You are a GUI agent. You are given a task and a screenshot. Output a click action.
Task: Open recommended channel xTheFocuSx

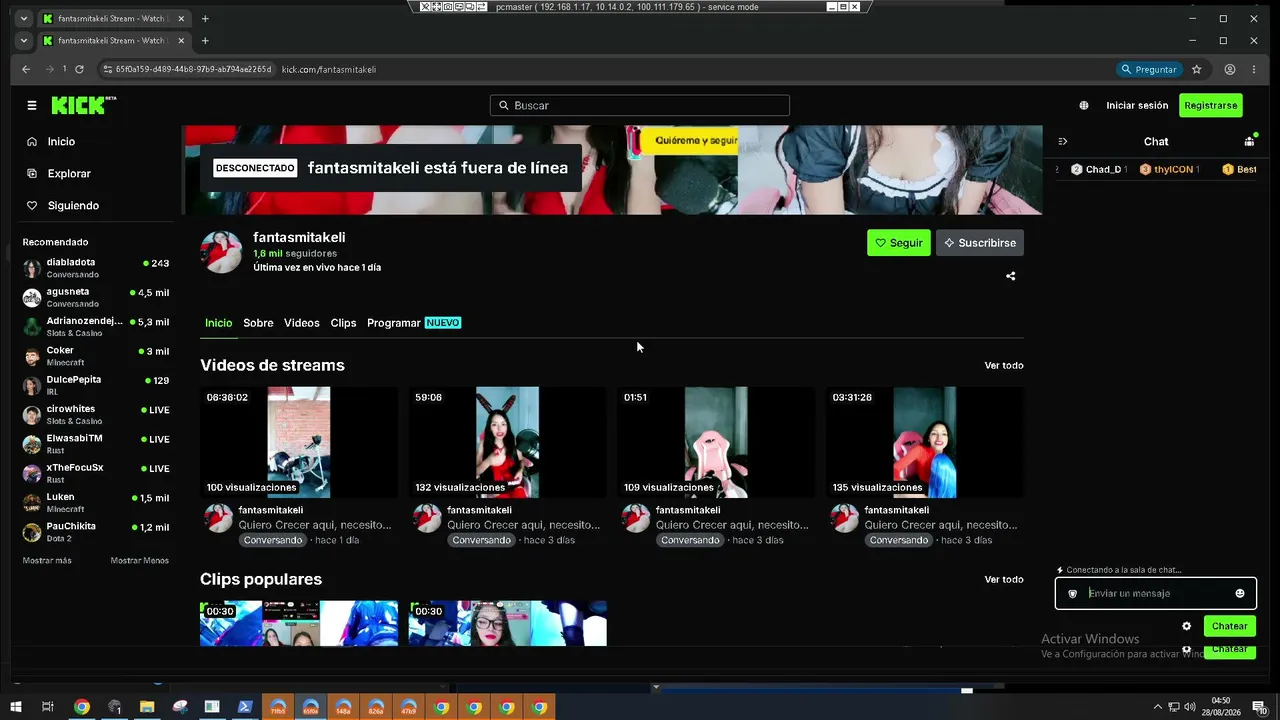97,473
